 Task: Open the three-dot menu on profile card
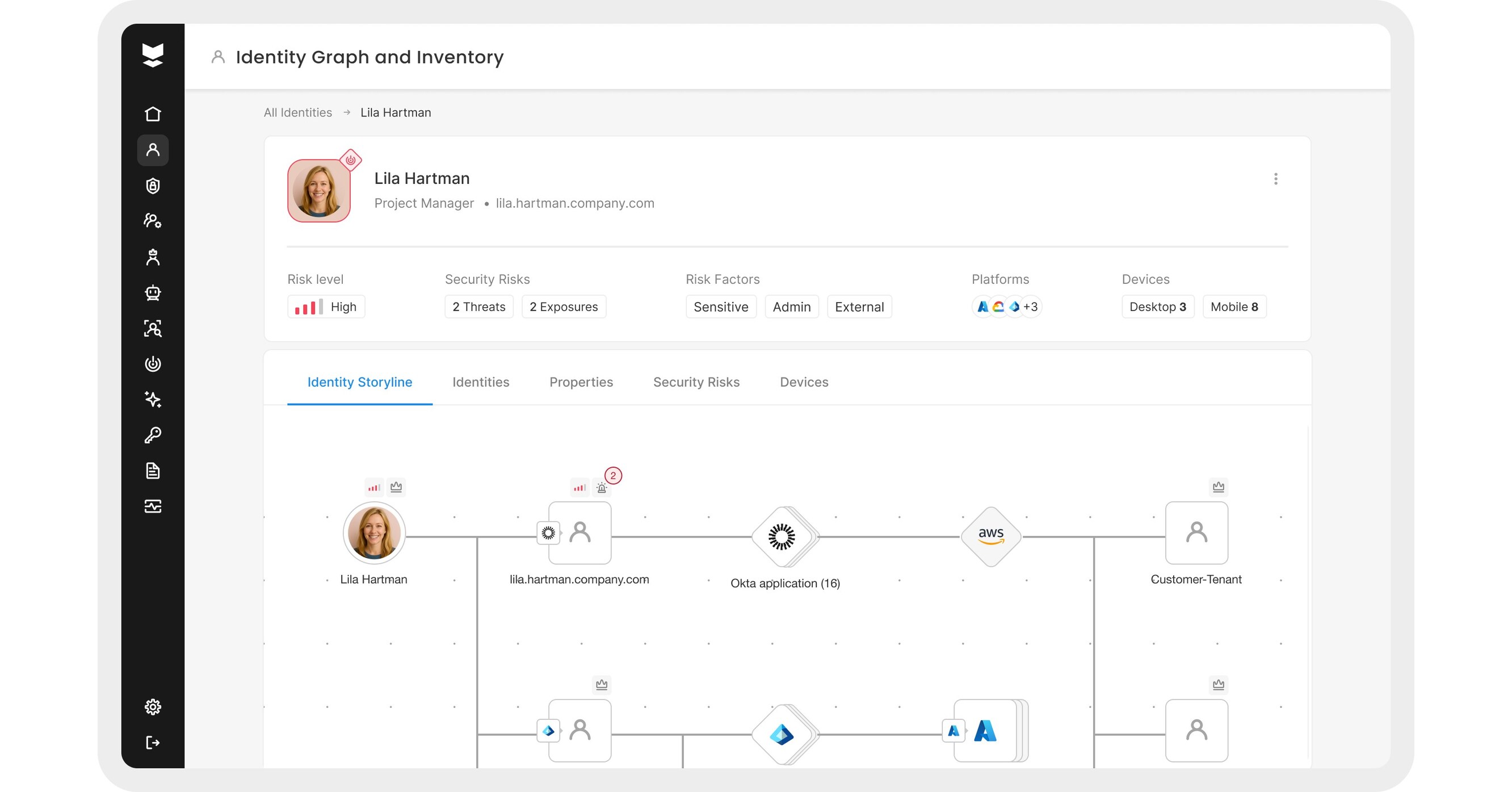coord(1275,179)
